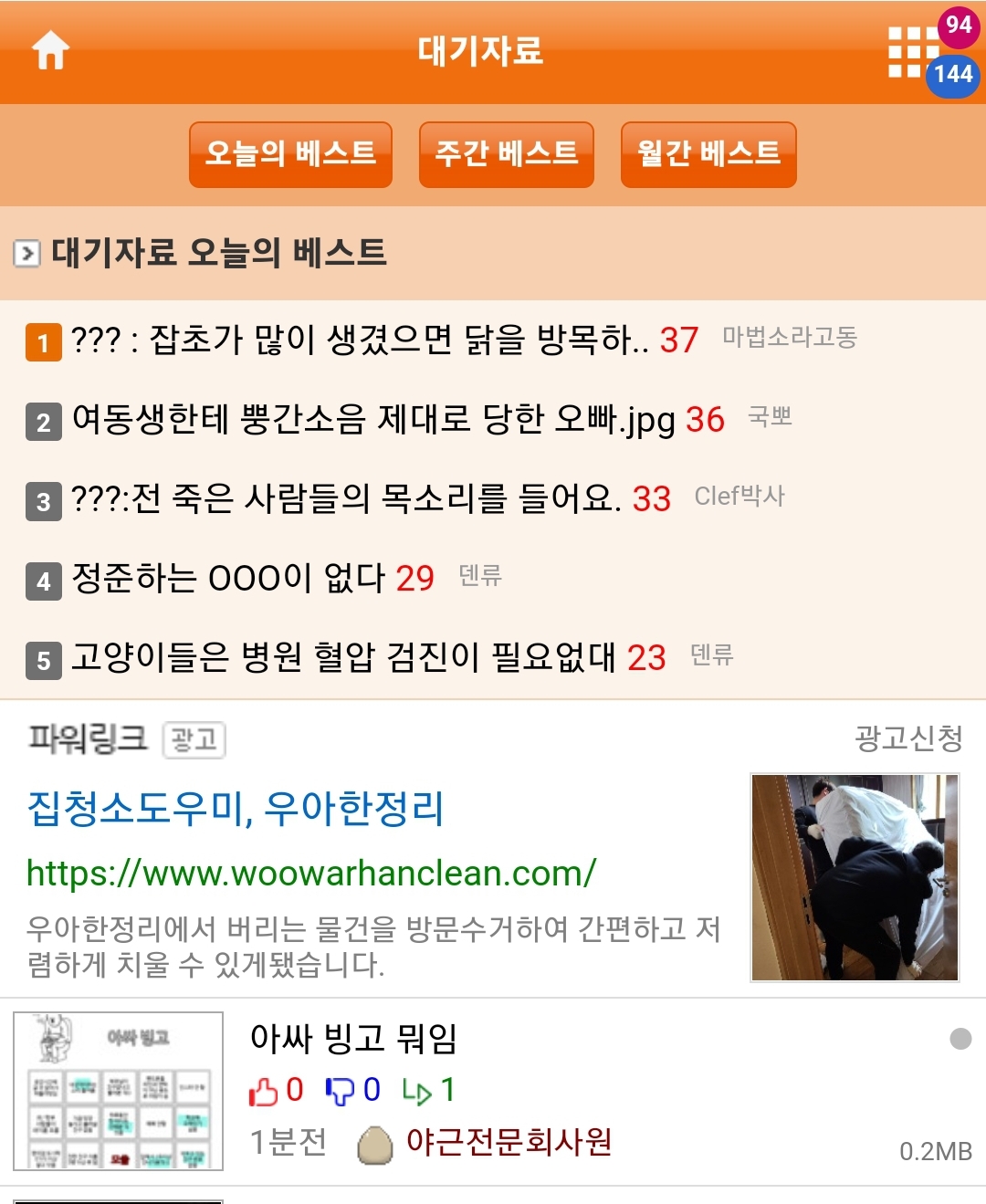Open the 아싸 빙고 thumbnail image
The height and width of the screenshot is (1204, 986).
(x=119, y=1091)
